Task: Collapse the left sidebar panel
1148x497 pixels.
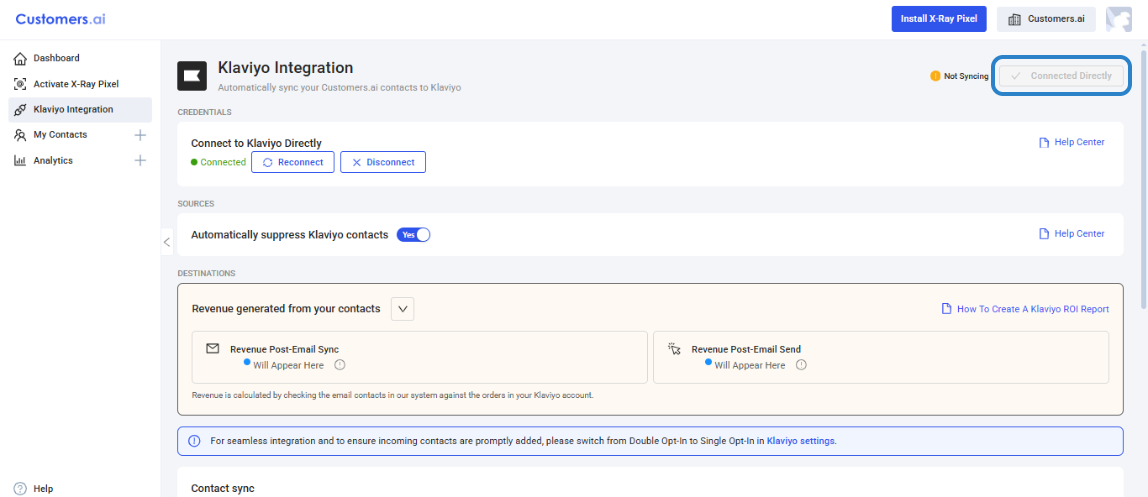Action: 167,242
